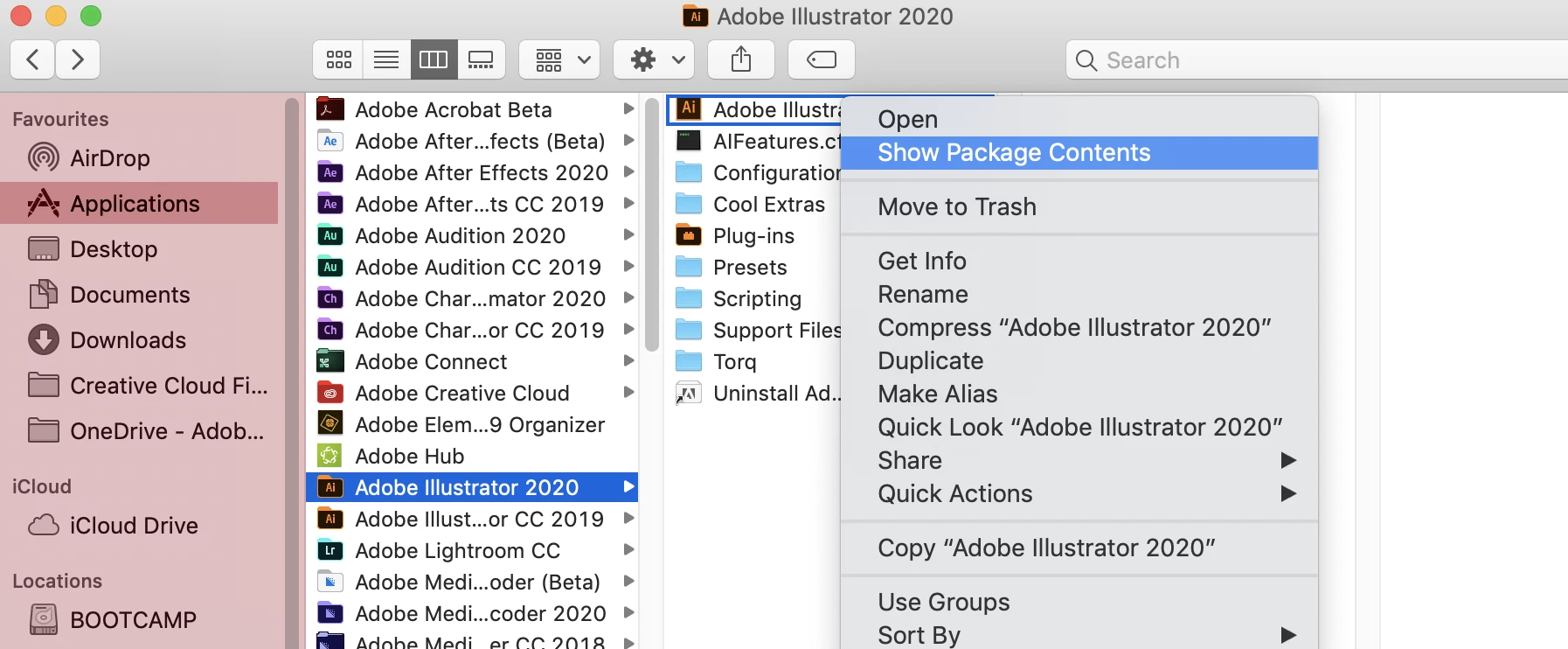Open the gear action menu

[x=654, y=59]
